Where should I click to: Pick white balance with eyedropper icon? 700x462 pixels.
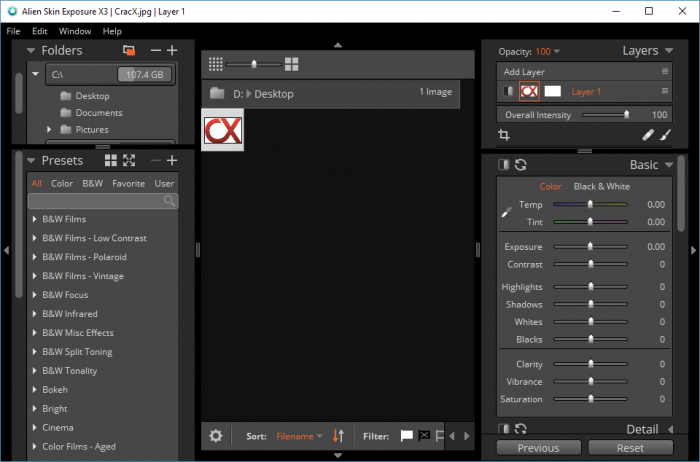(507, 212)
